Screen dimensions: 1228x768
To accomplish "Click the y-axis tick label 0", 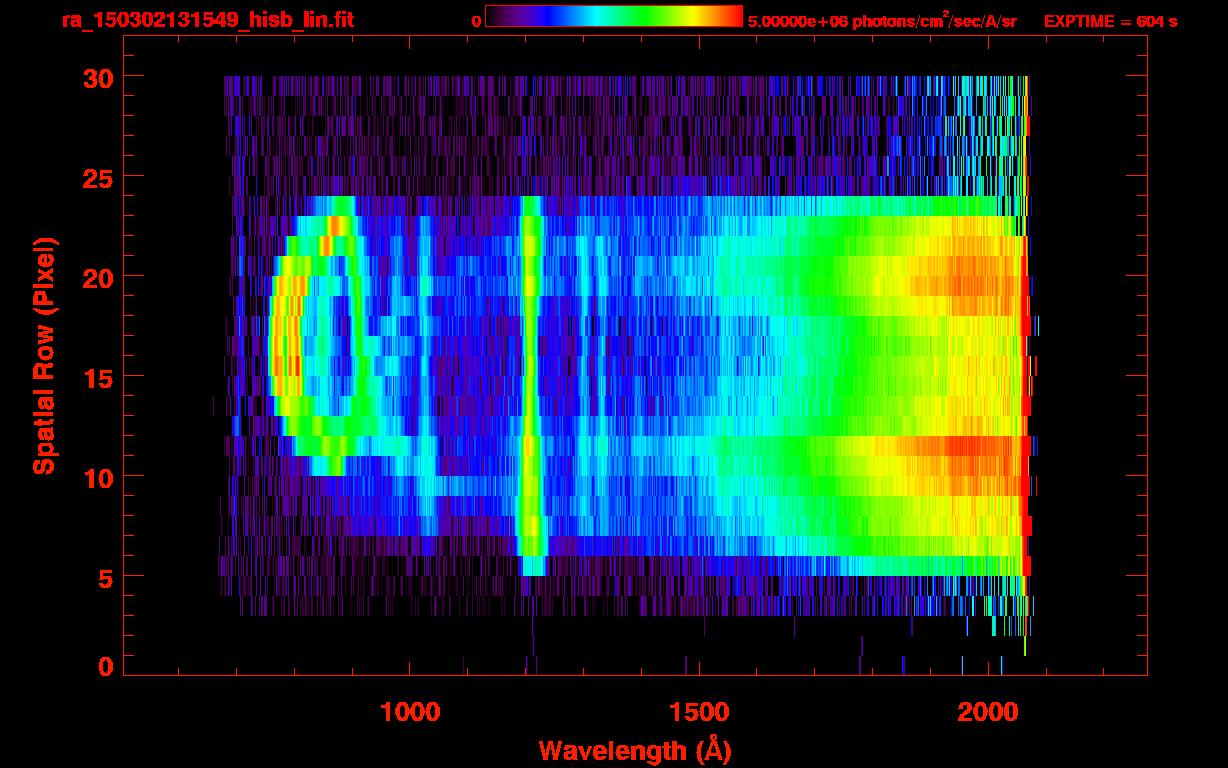I will pos(104,666).
